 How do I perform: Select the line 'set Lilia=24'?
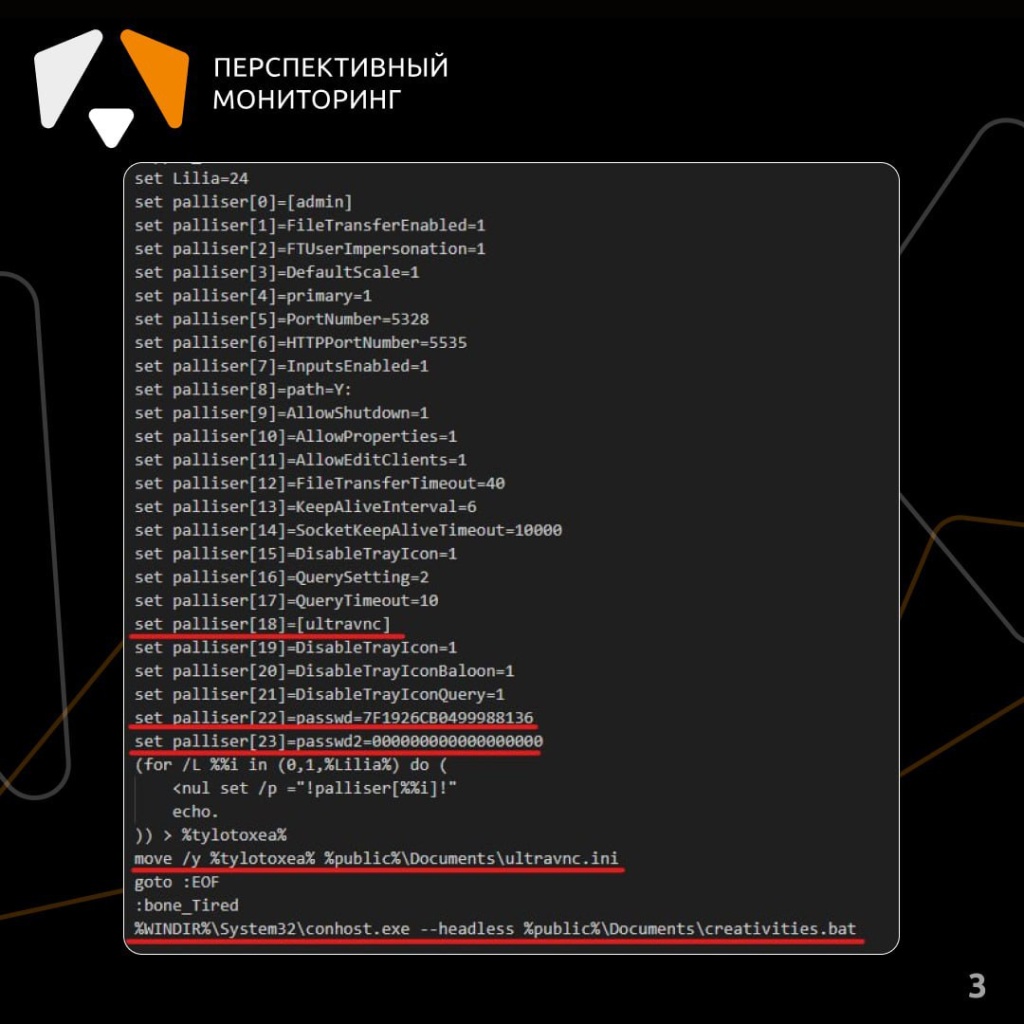pos(191,178)
